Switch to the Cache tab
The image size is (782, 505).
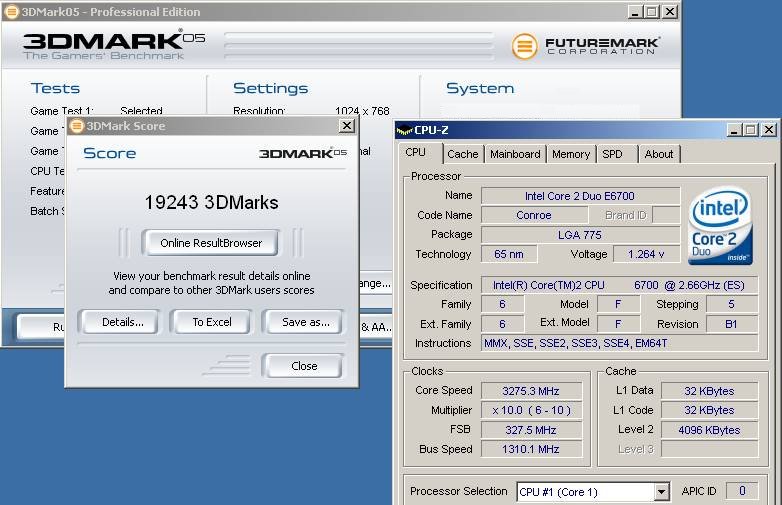click(x=462, y=154)
